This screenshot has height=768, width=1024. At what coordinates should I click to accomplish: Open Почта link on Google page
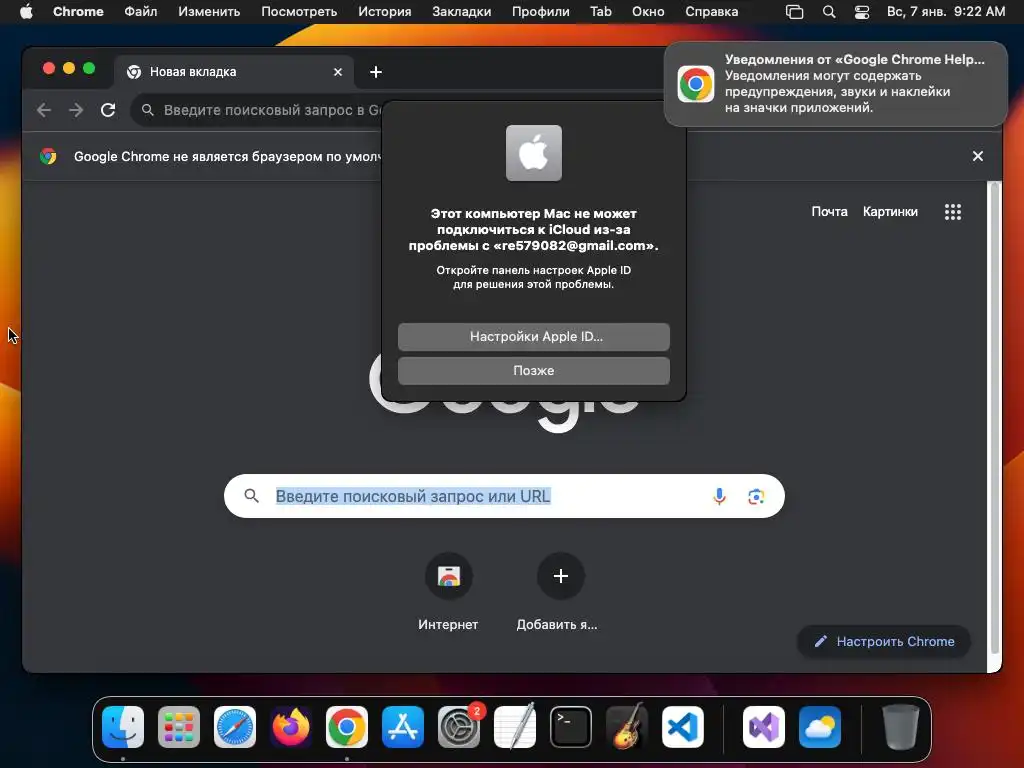(x=829, y=212)
